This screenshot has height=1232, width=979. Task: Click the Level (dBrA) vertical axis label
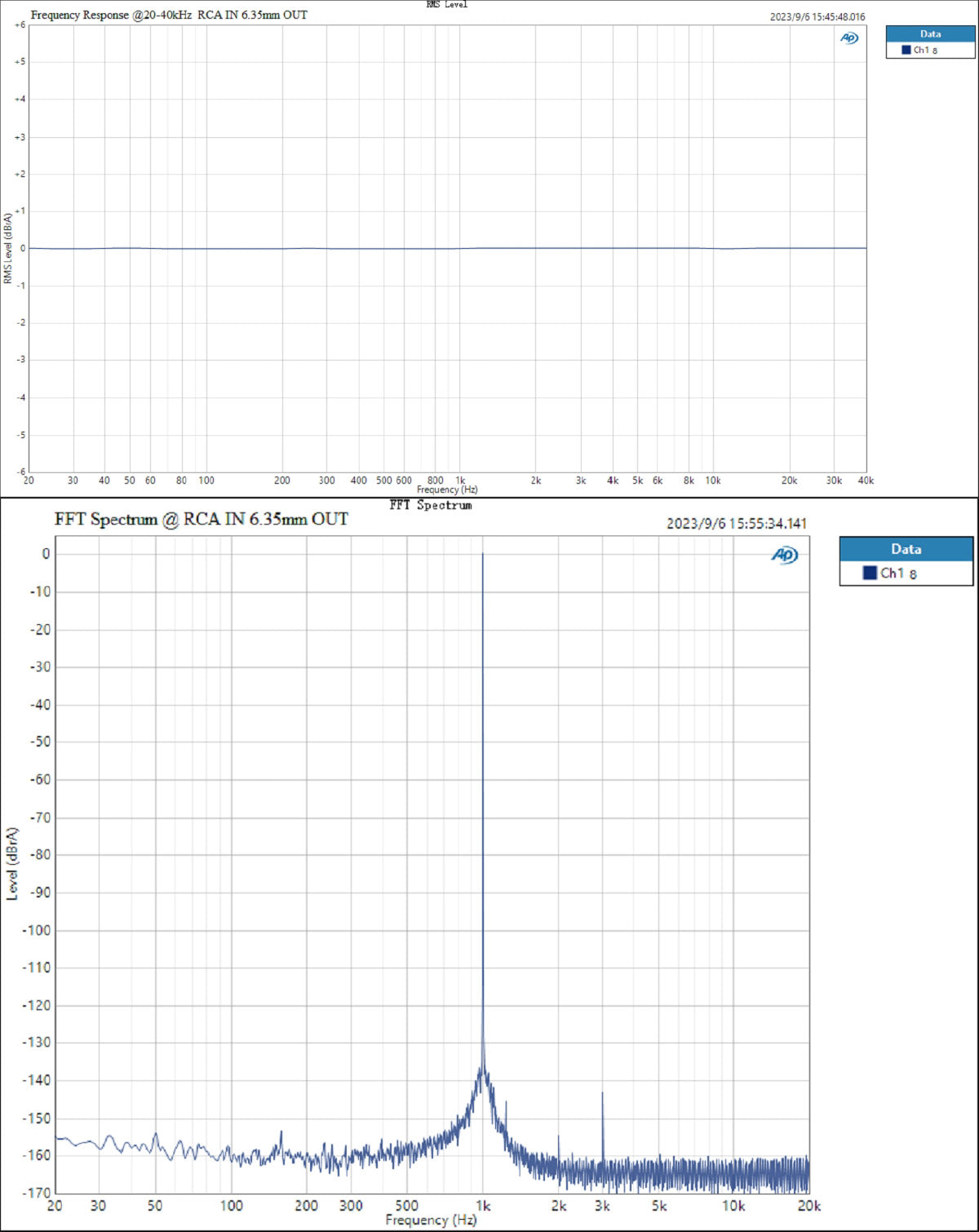click(x=11, y=863)
